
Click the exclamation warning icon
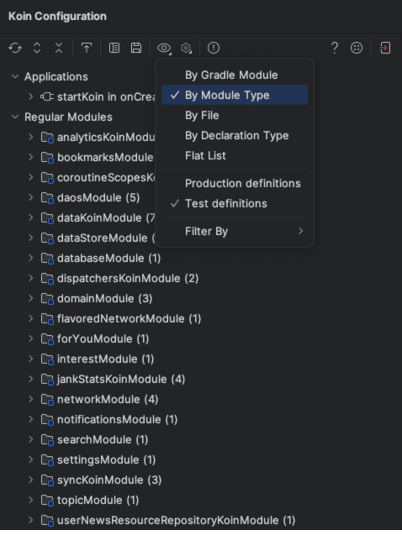click(x=214, y=48)
